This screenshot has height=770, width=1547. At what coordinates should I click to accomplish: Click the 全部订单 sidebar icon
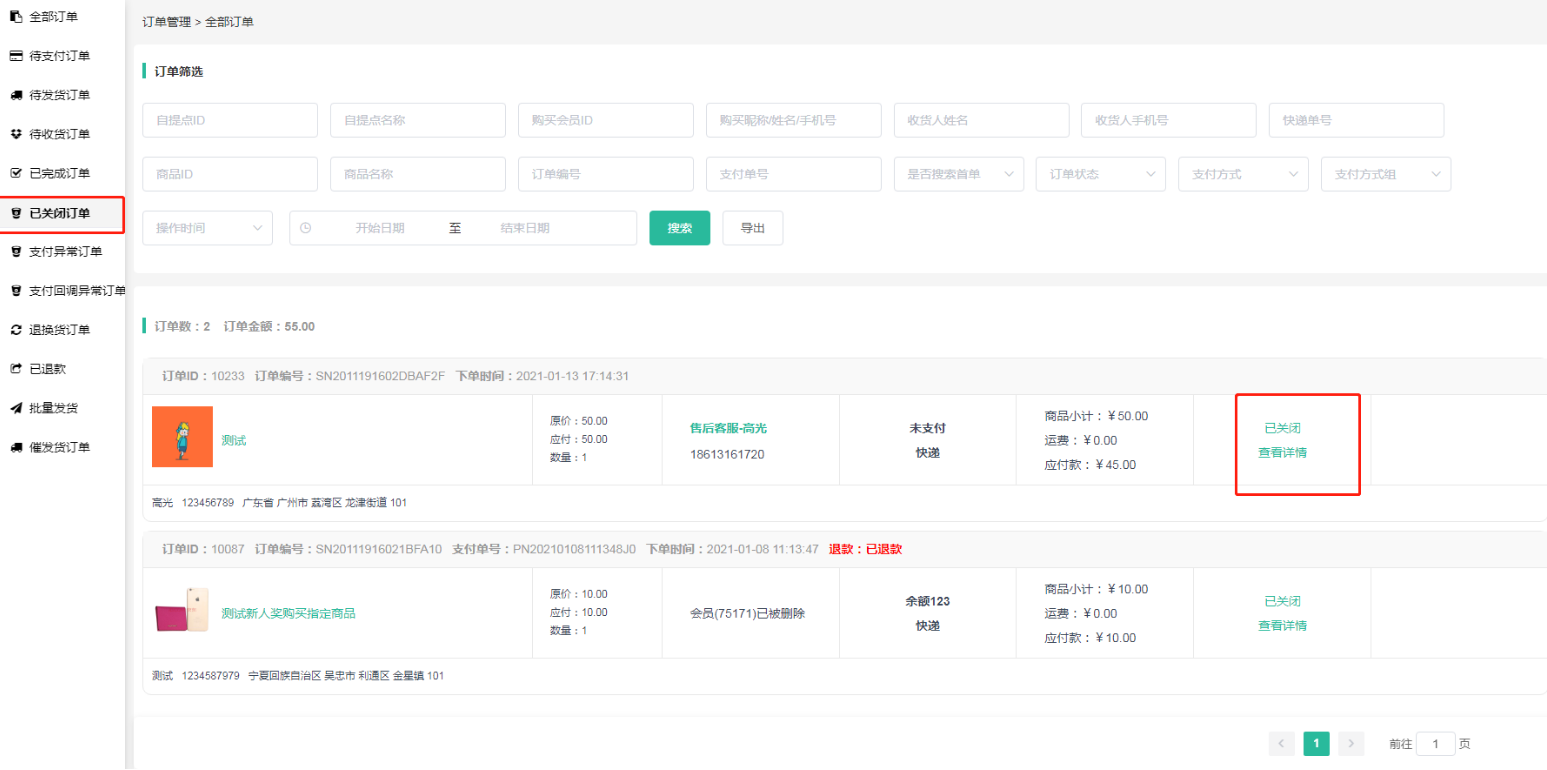(x=16, y=17)
